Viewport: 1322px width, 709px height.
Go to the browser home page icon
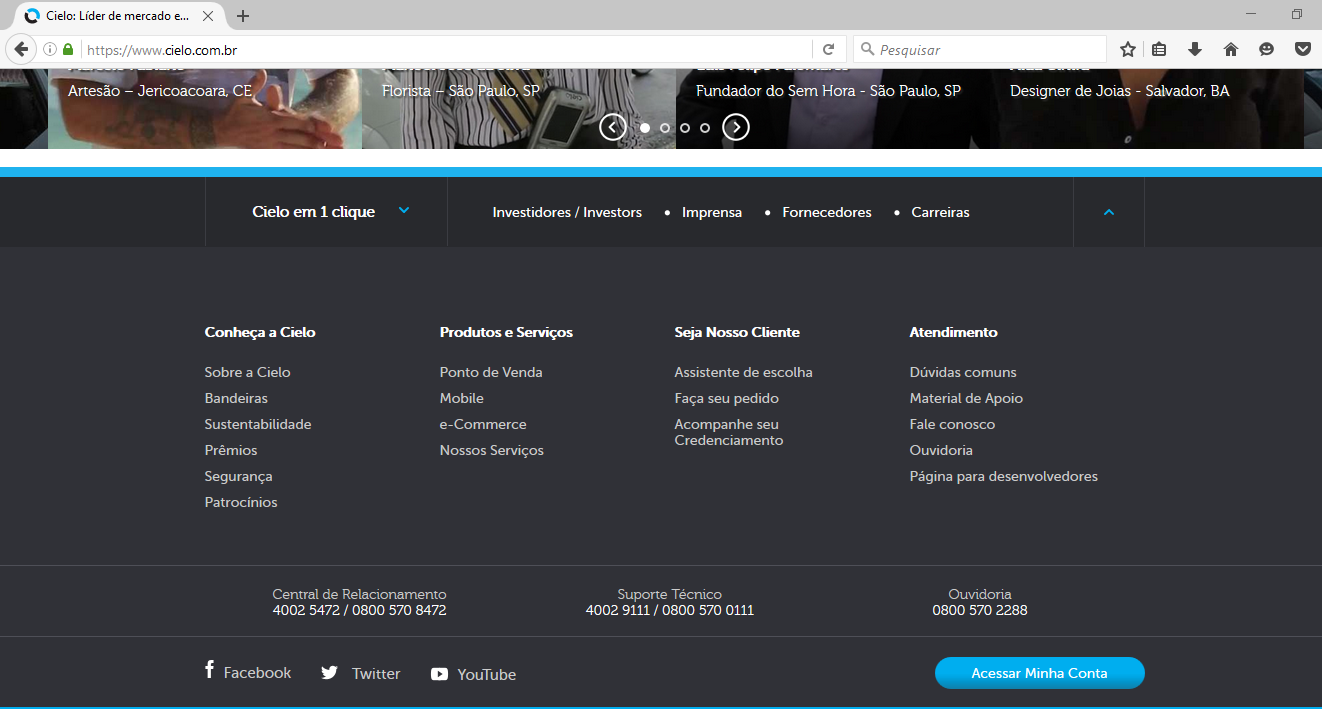tap(1231, 49)
